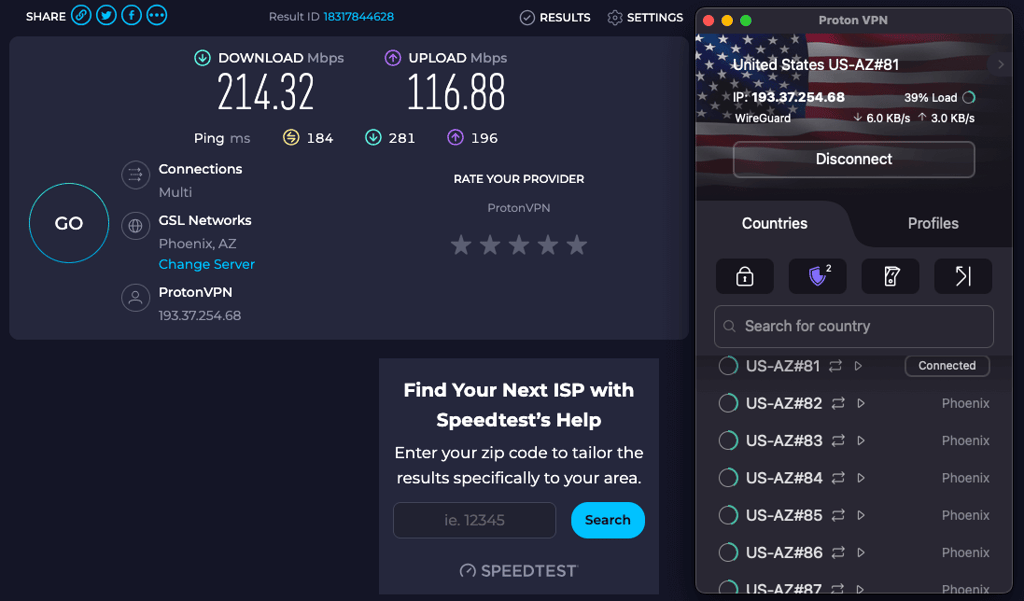This screenshot has height=601, width=1024.
Task: Click the SPEEDTEST logo in the ISP card
Action: point(519,571)
